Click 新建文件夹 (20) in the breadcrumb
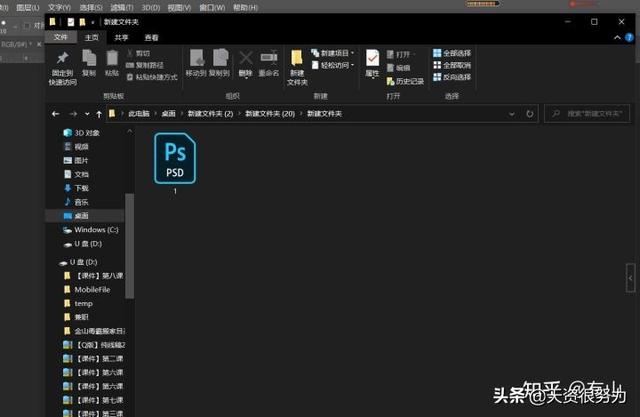This screenshot has height=417, width=640. click(270, 113)
